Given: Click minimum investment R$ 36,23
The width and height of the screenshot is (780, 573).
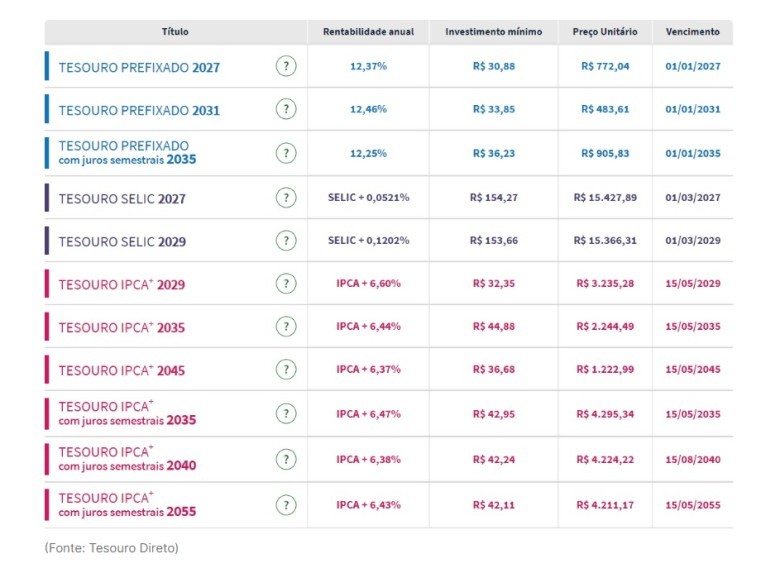Looking at the screenshot, I should click(x=493, y=153).
